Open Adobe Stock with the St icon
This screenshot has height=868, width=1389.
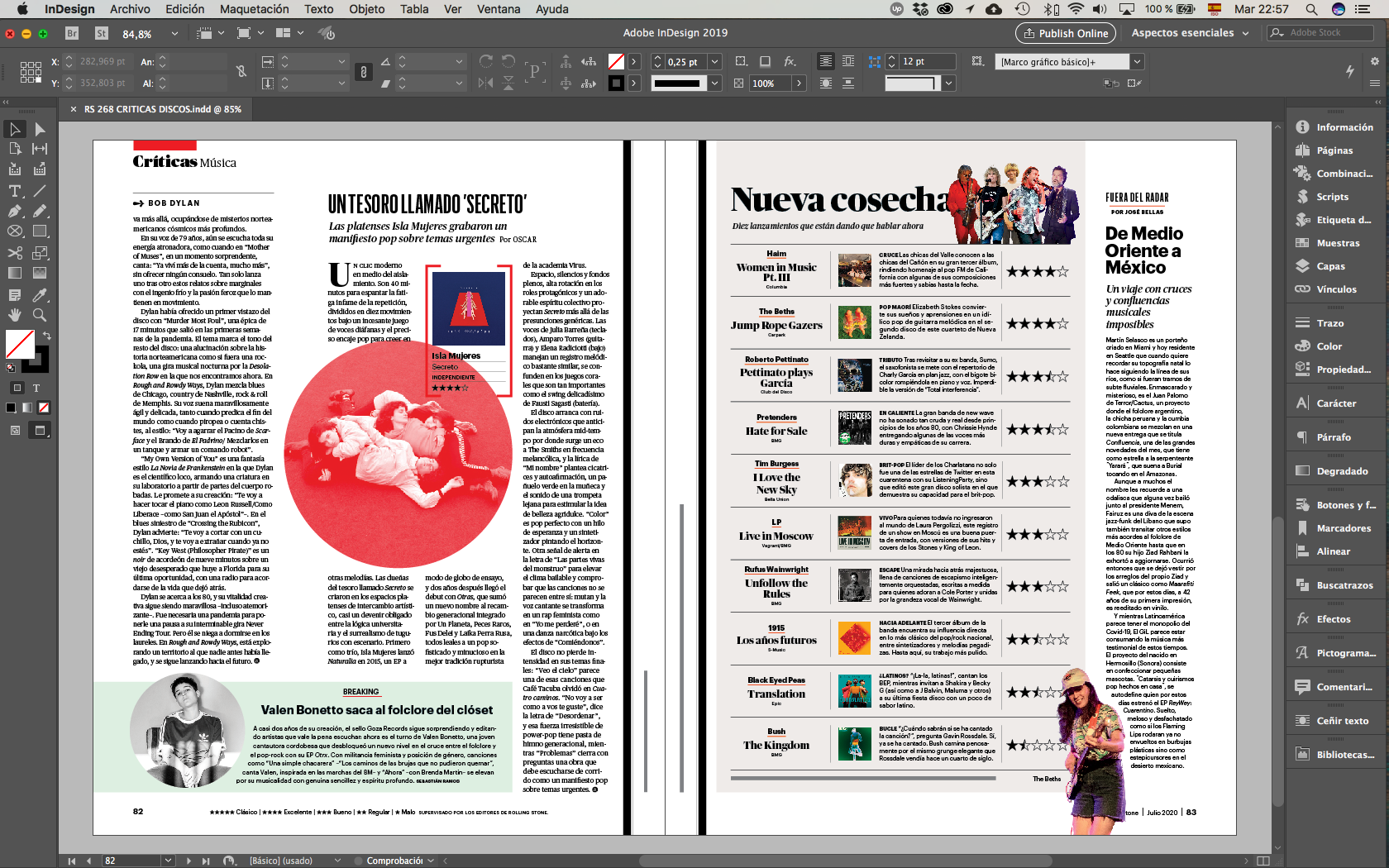102,34
